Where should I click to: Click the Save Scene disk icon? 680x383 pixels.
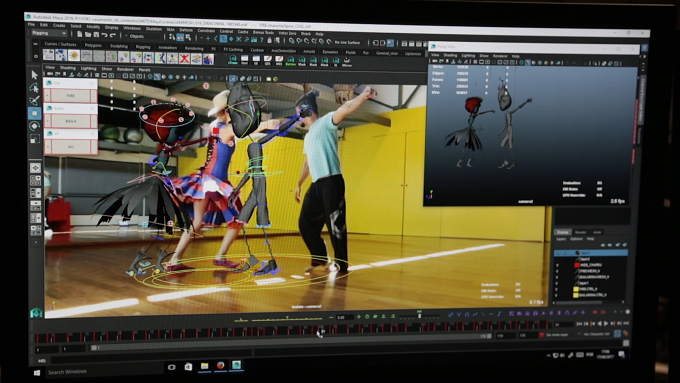click(96, 35)
